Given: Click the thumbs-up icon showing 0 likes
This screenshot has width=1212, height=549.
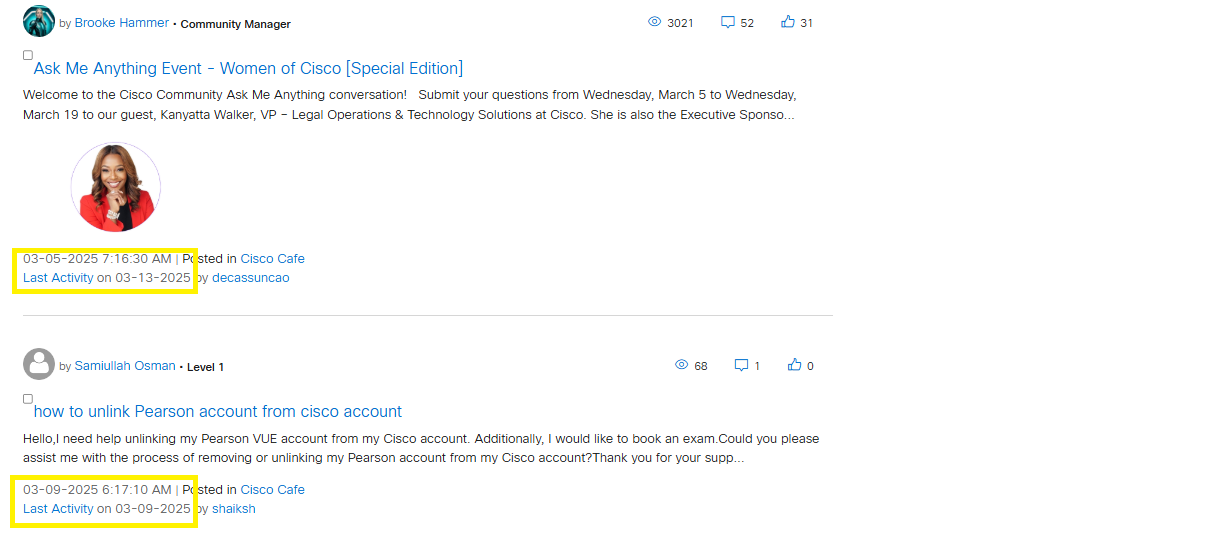Looking at the screenshot, I should coord(795,365).
